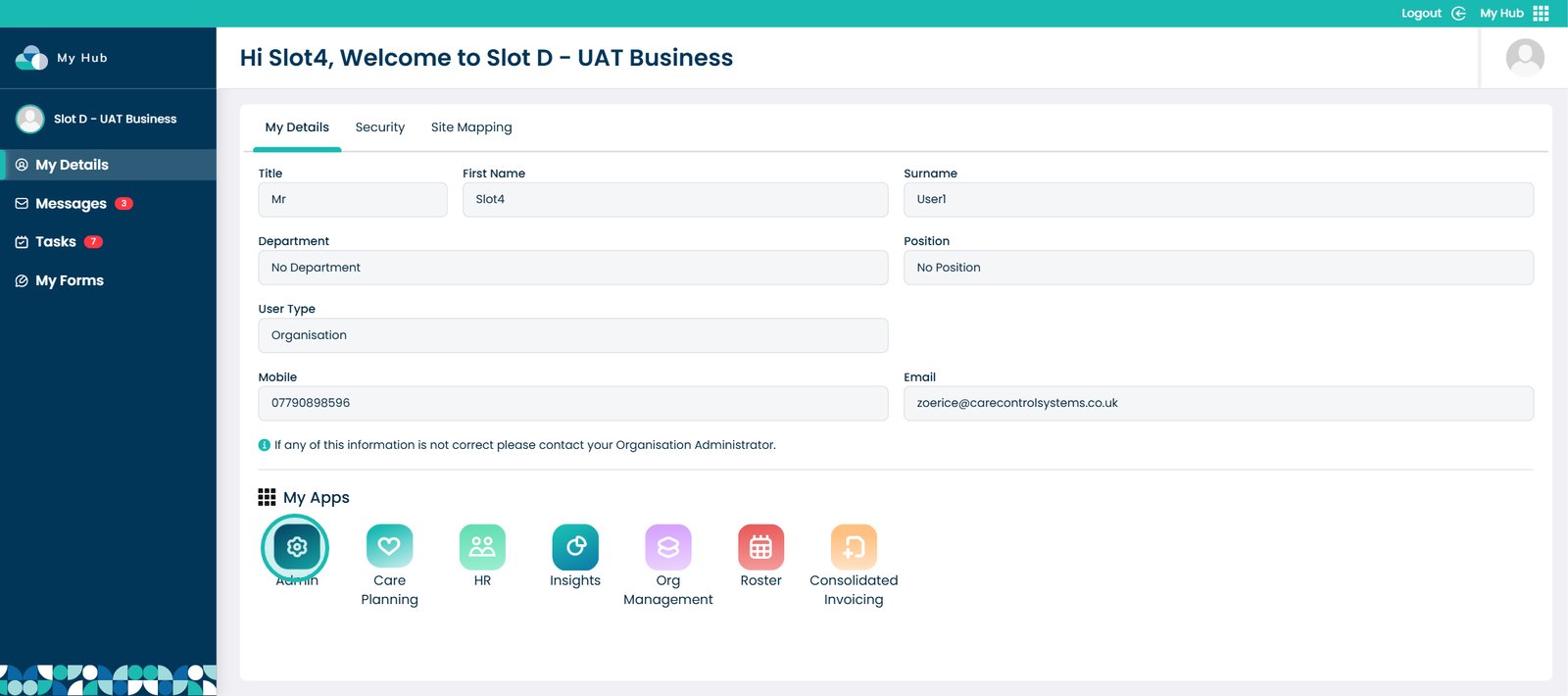Screen dimensions: 1568x696
Task: Click the Logout link
Action: (x=1421, y=13)
